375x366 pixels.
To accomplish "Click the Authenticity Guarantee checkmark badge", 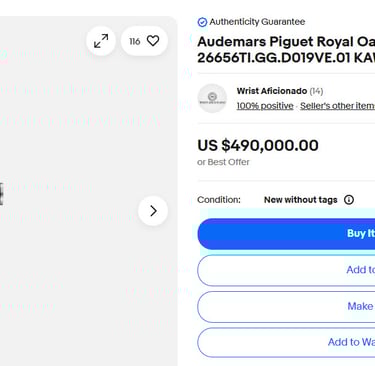I will (x=202, y=22).
